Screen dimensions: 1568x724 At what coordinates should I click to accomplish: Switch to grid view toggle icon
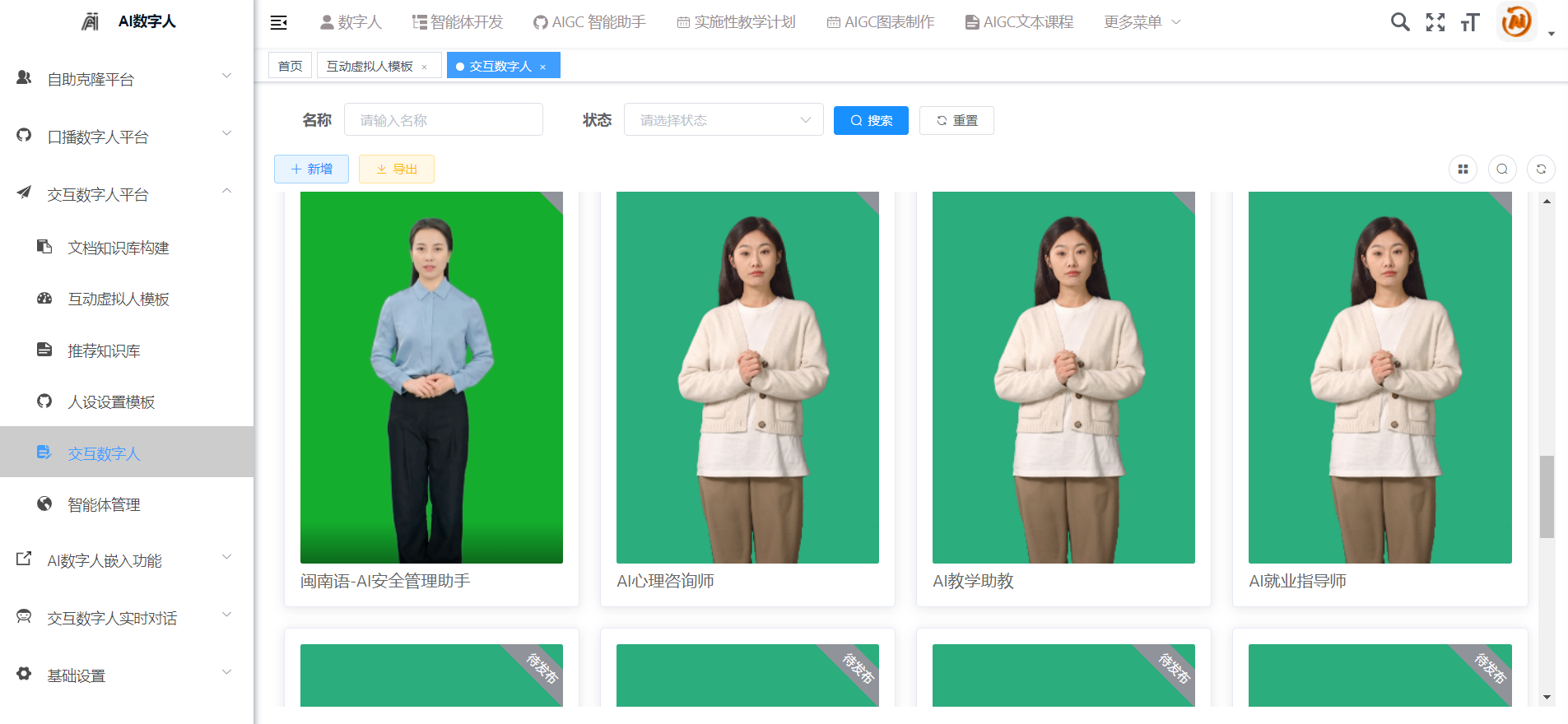coord(1463,169)
